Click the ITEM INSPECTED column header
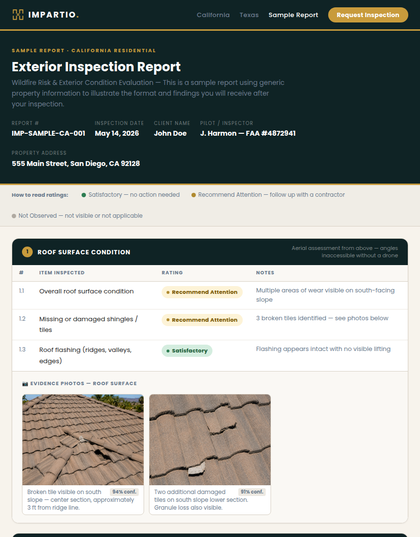The width and height of the screenshot is (420, 537). [x=62, y=273]
